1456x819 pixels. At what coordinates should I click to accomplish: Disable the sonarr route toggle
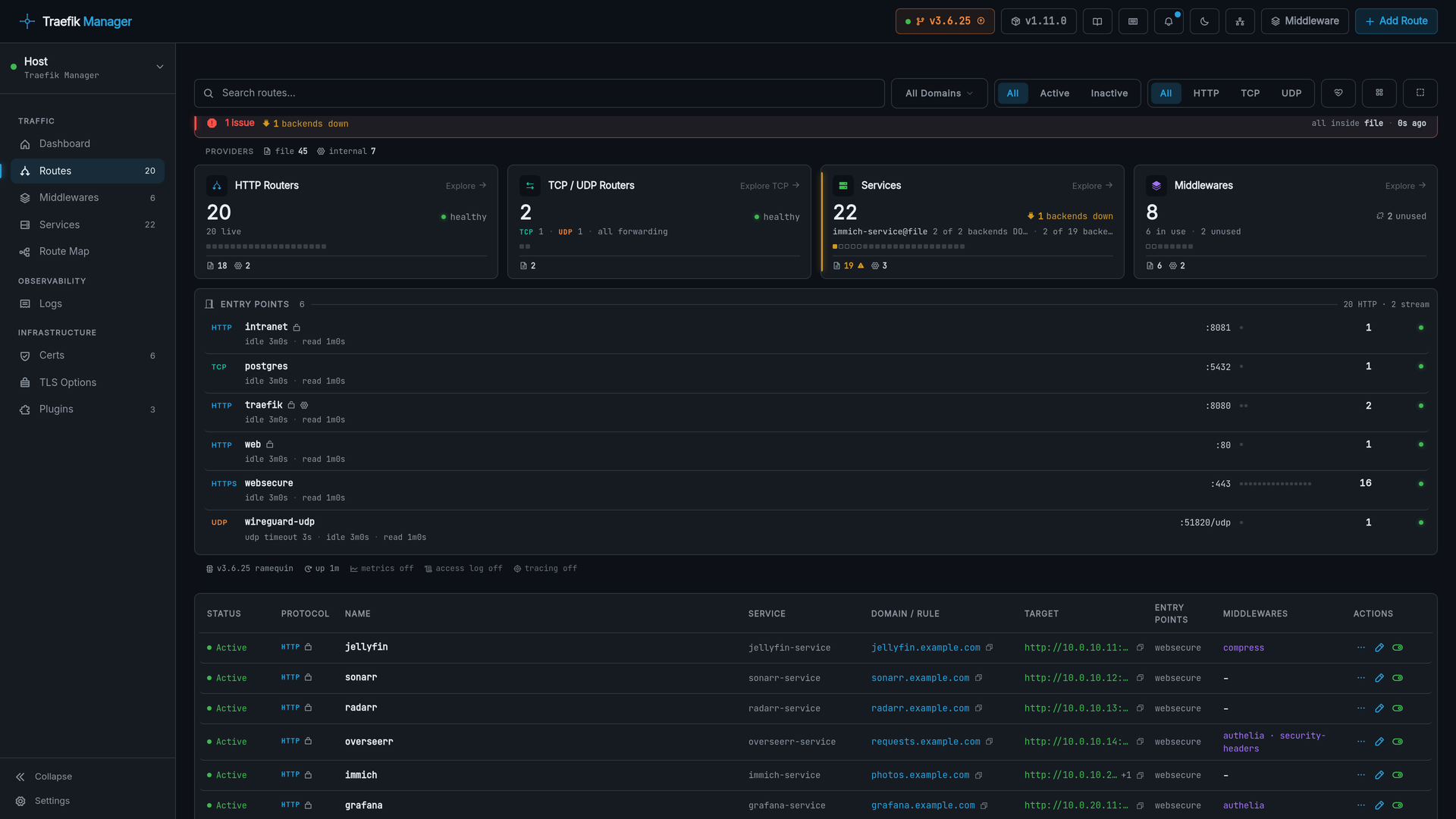pyautogui.click(x=1398, y=678)
